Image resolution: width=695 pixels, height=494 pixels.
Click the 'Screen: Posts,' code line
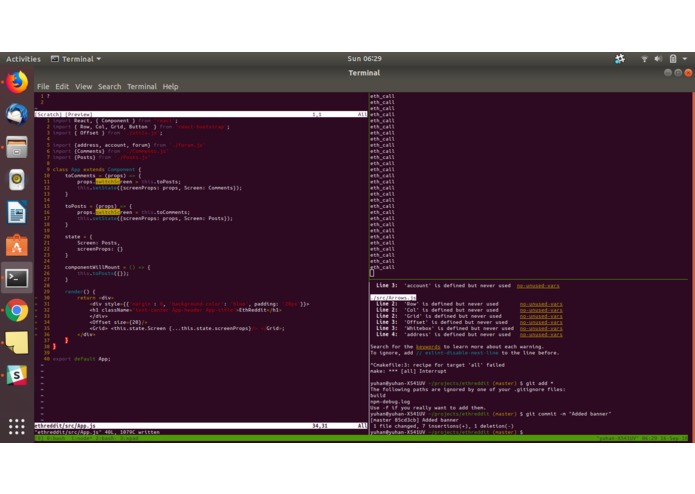click(x=98, y=243)
